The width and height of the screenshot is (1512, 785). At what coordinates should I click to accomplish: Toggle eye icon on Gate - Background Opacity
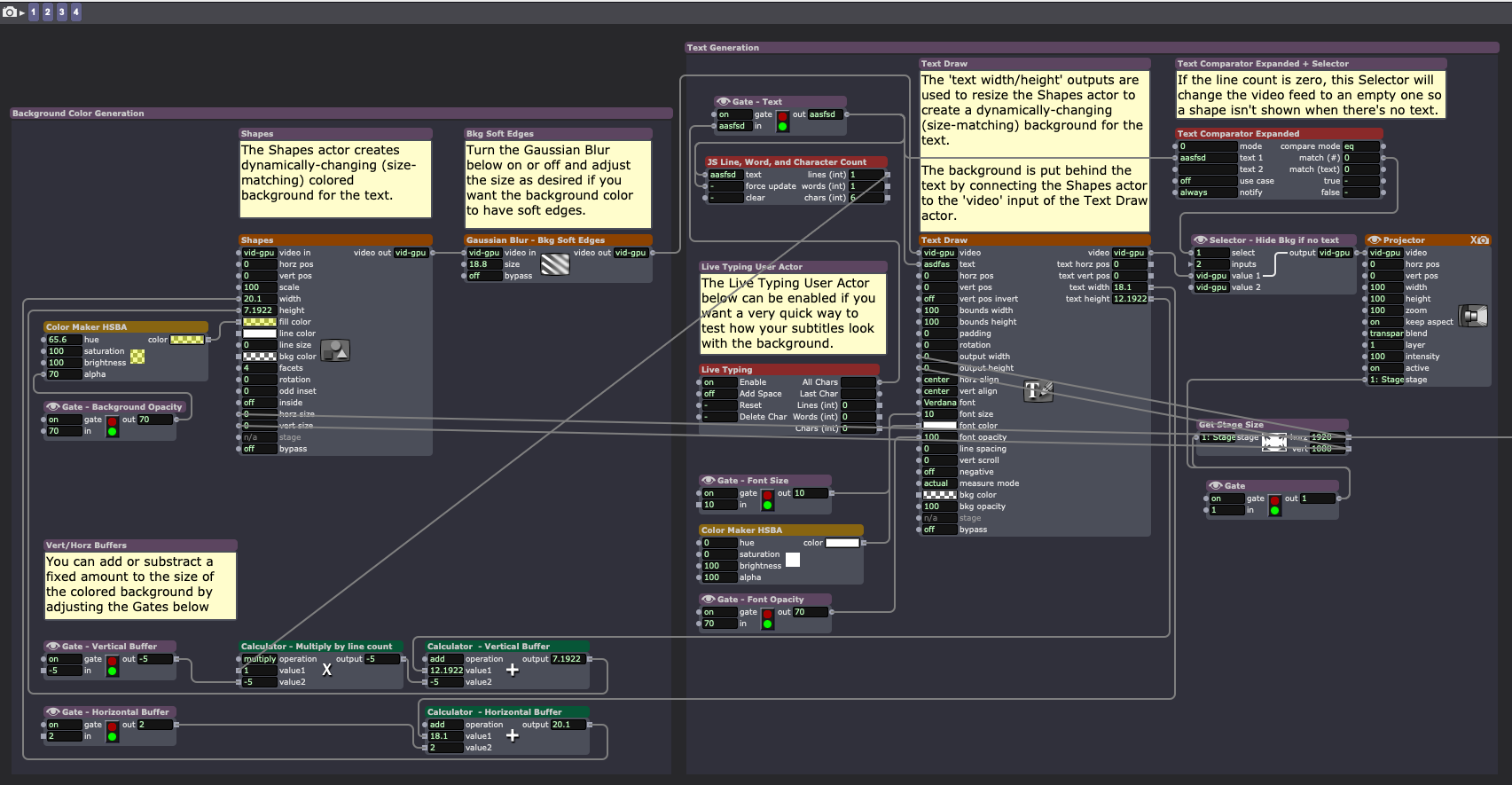coord(53,407)
